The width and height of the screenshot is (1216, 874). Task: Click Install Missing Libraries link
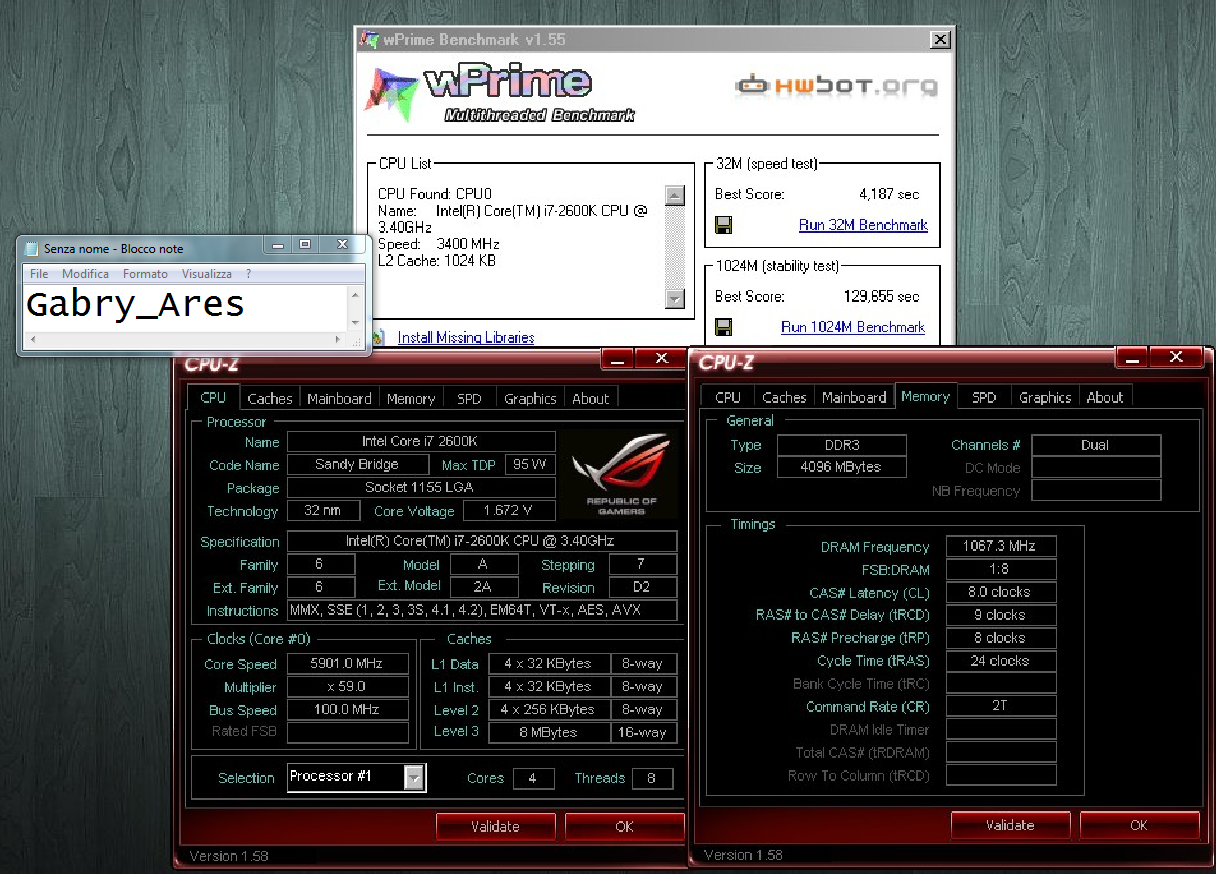pos(466,337)
